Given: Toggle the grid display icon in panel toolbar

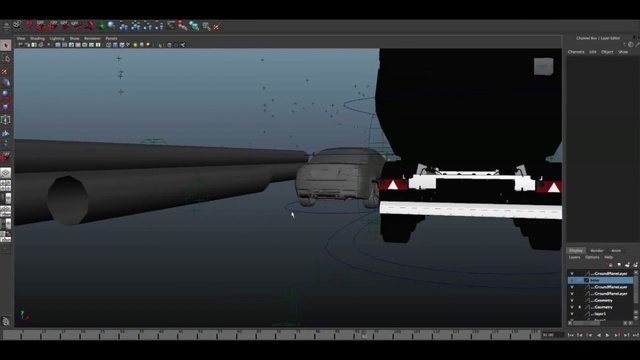Looking at the screenshot, I should (58, 45).
